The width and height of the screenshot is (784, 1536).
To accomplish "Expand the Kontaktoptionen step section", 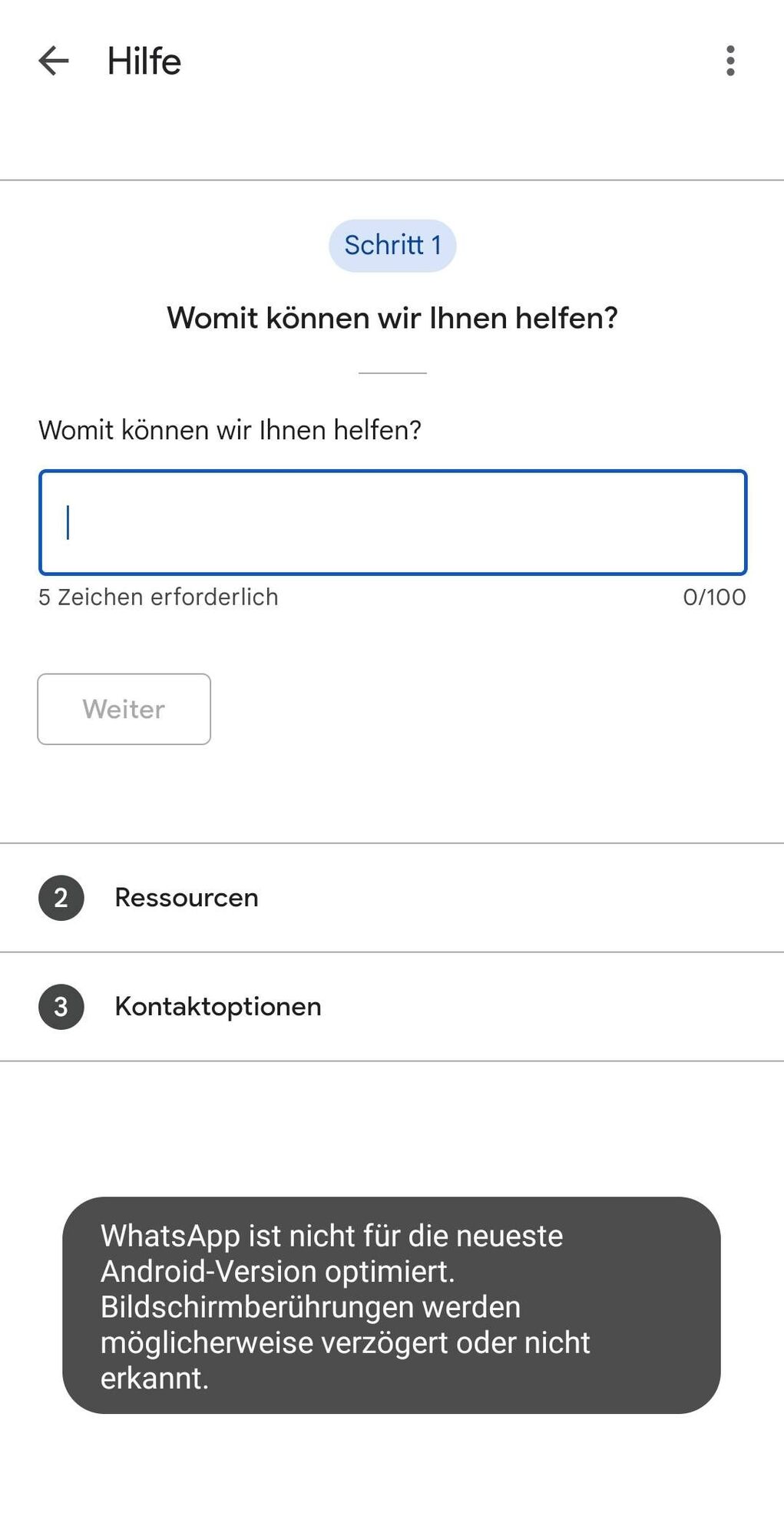I will [392, 1007].
